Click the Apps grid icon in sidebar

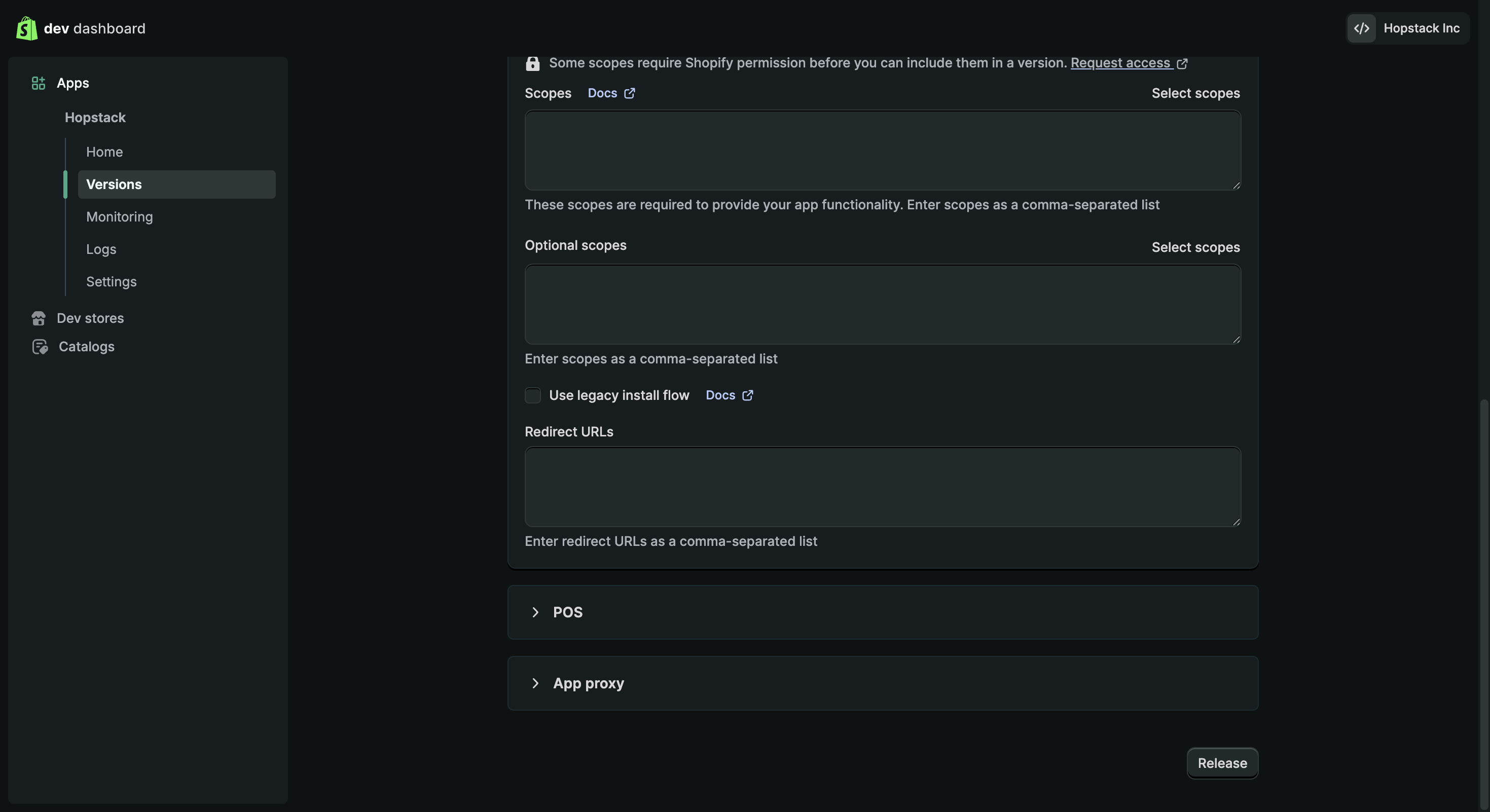[x=38, y=83]
